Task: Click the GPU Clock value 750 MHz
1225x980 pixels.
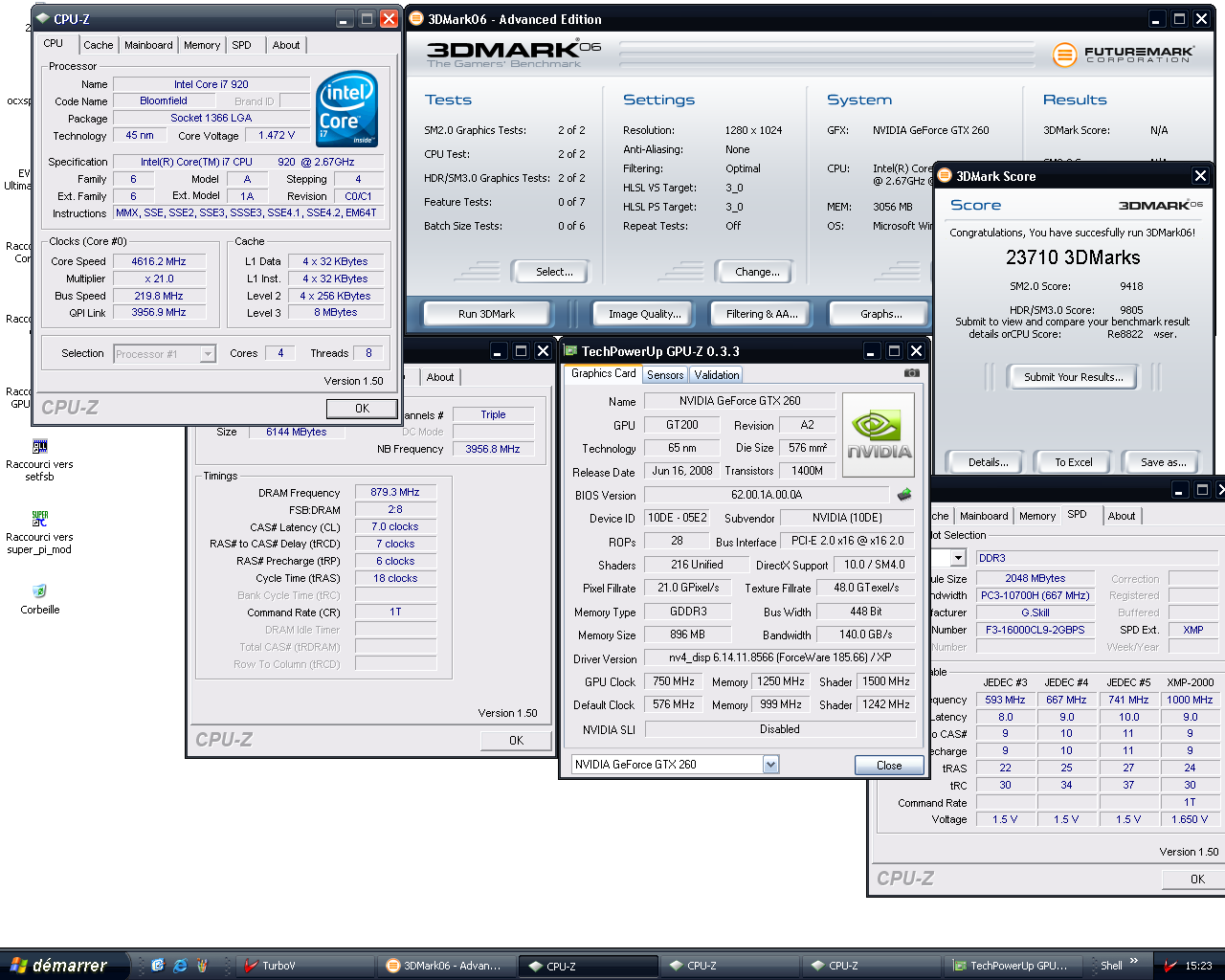Action: tap(674, 681)
